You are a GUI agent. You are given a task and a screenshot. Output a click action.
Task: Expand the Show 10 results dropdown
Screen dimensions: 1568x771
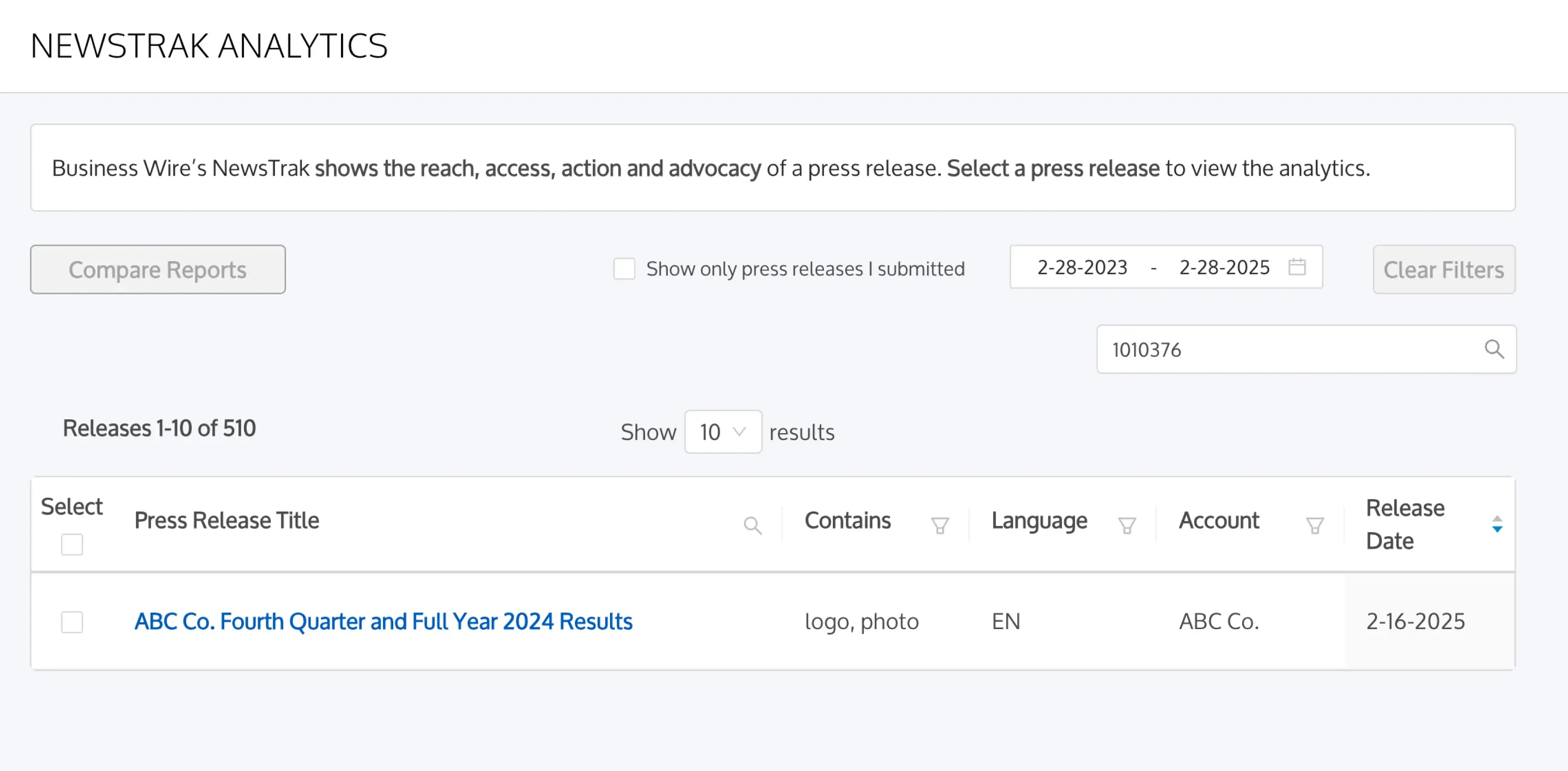click(x=722, y=432)
